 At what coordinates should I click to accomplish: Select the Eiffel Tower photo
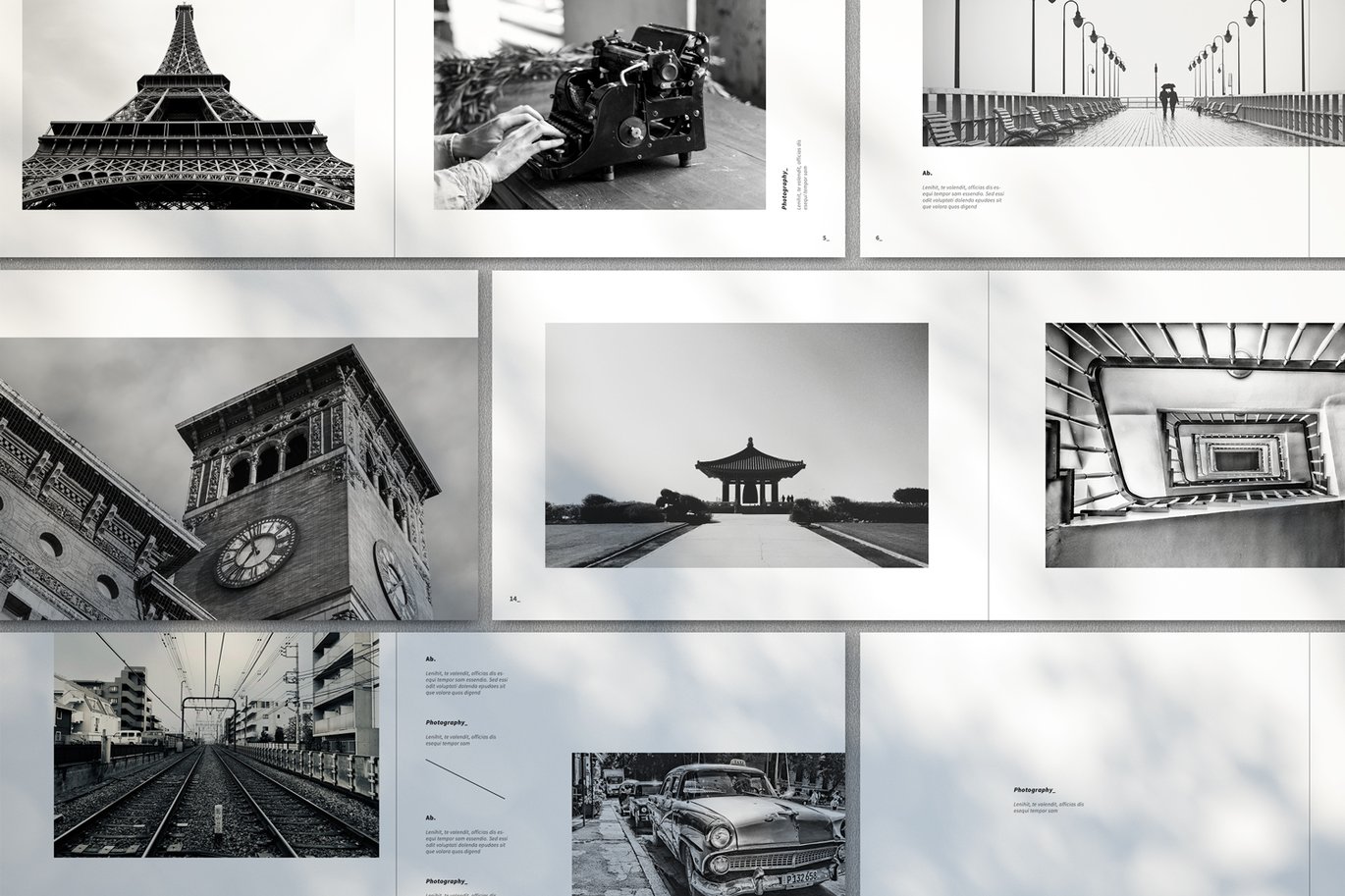coord(188,104)
